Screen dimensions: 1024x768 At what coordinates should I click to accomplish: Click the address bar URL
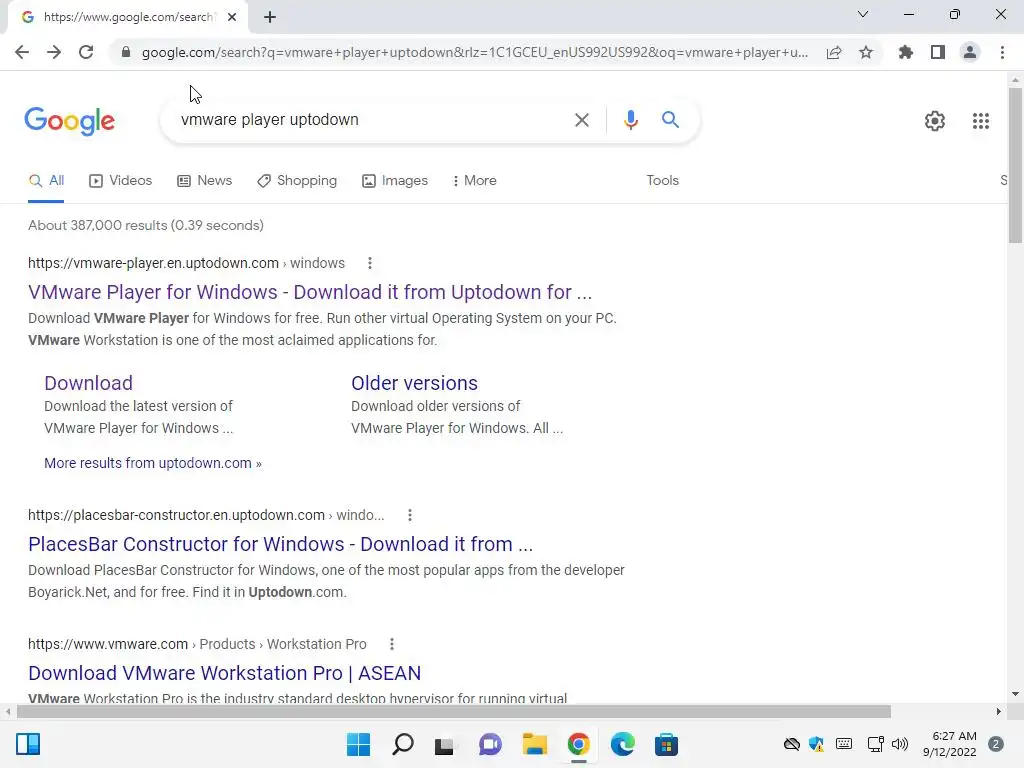coord(475,52)
